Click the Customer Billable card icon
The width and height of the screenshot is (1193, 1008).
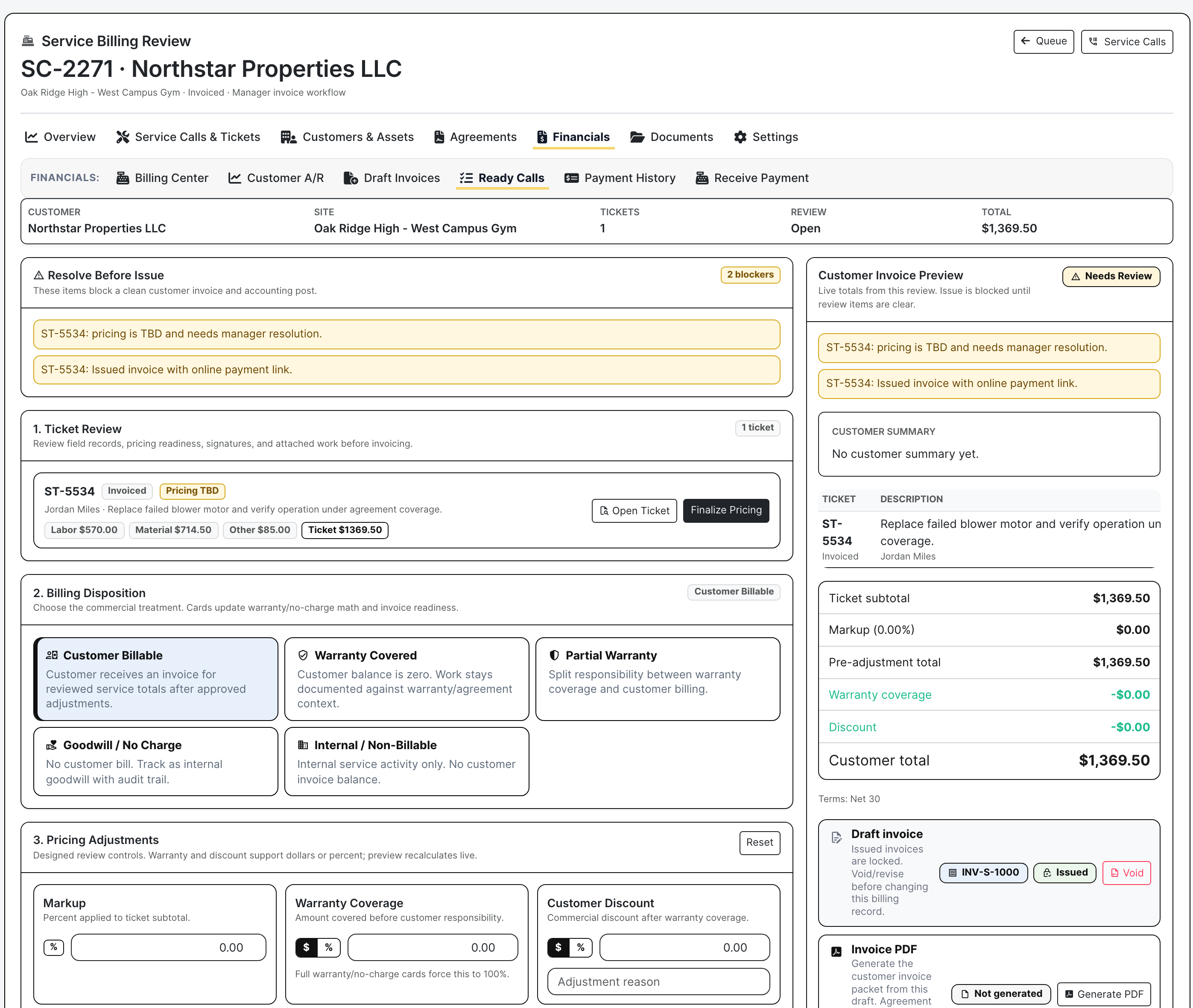52,656
